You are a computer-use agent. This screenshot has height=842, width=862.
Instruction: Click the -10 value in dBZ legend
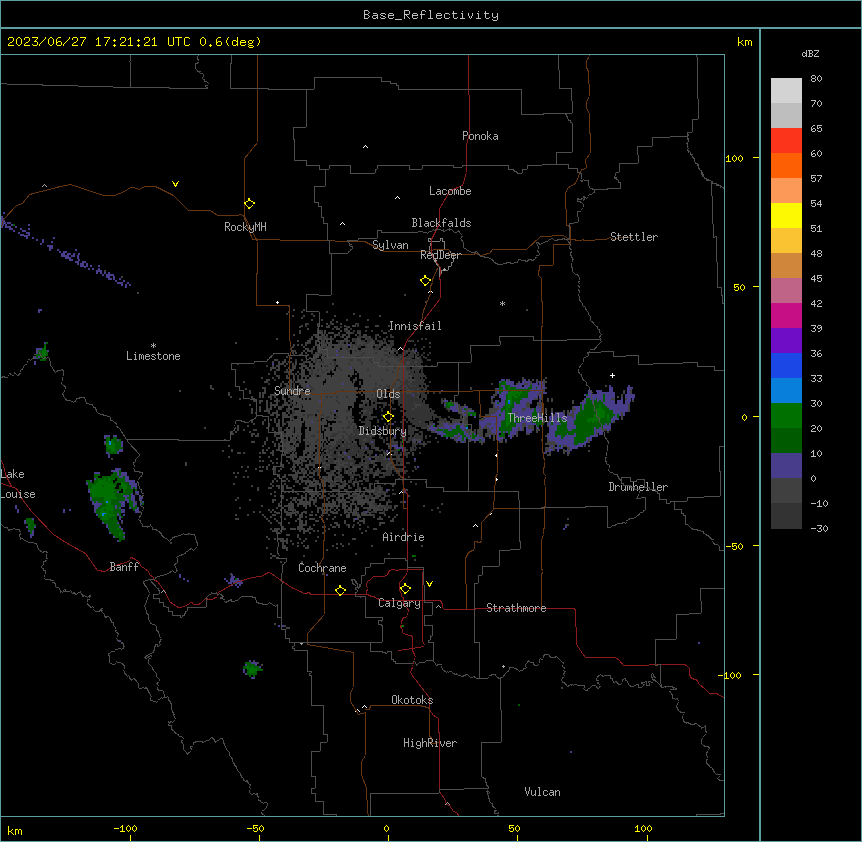pos(819,503)
